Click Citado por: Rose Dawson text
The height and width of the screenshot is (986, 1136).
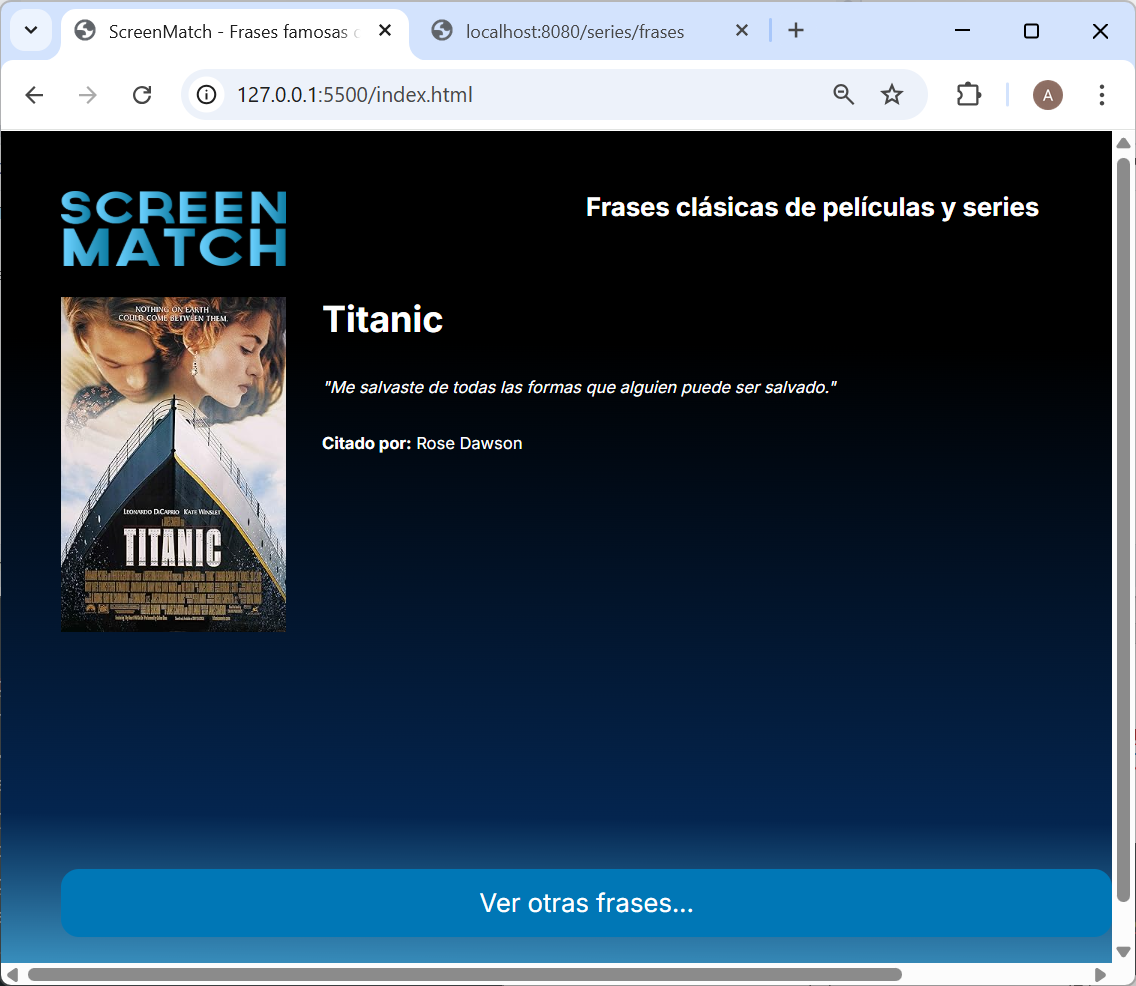422,443
